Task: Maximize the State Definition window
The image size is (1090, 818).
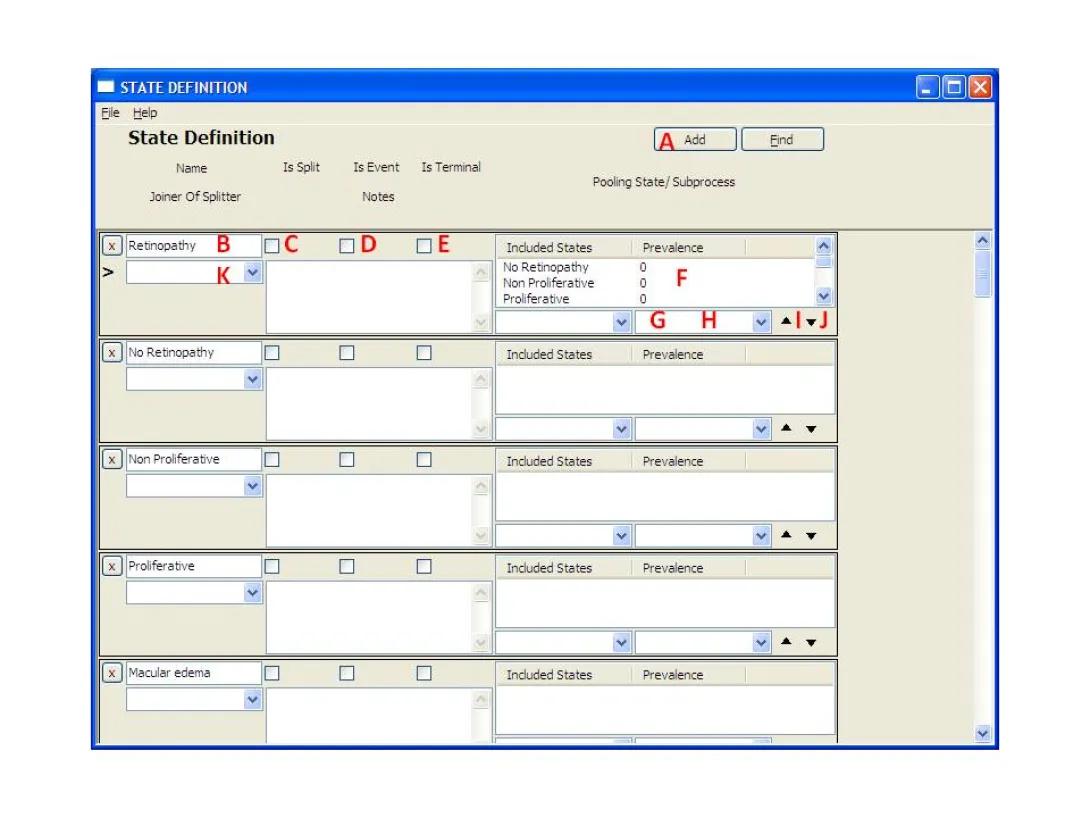Action: [x=954, y=88]
